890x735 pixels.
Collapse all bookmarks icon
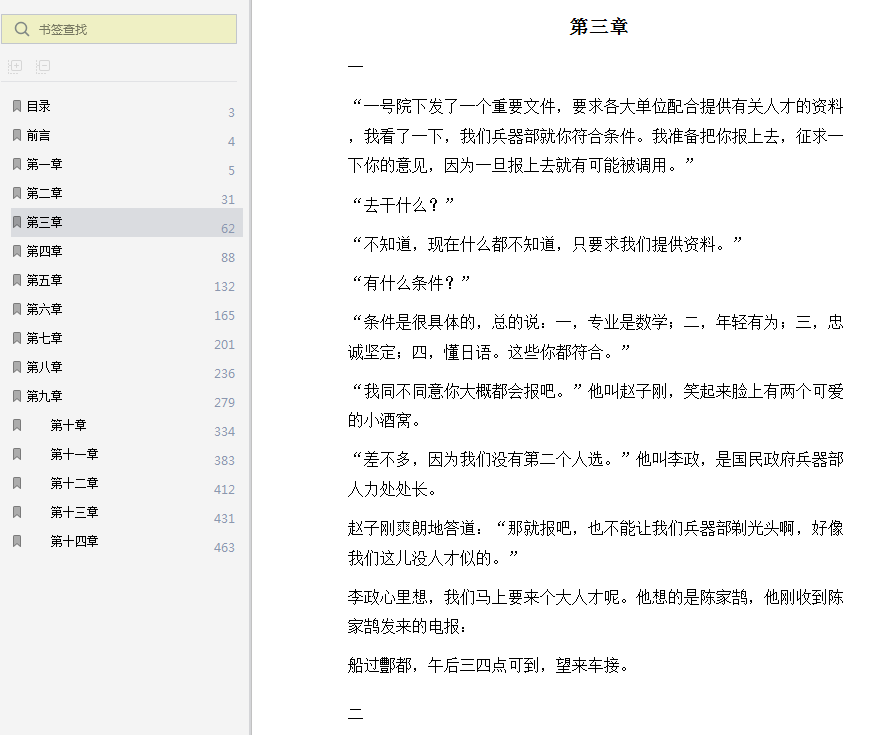click(43, 66)
